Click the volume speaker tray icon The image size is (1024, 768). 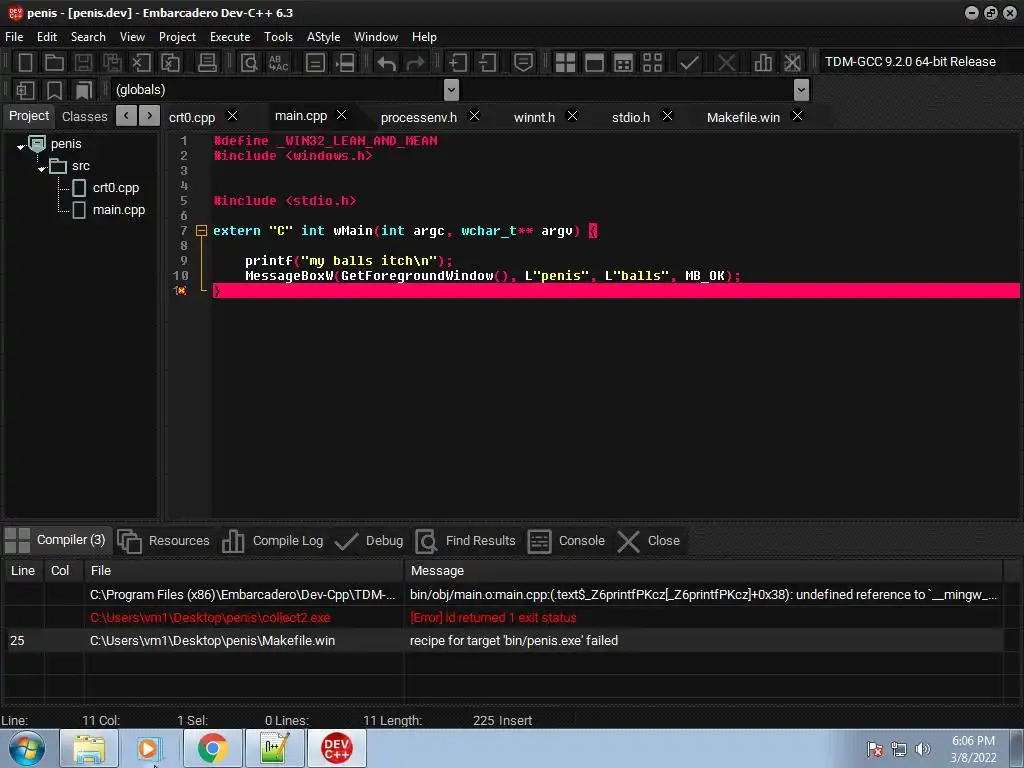pos(922,749)
